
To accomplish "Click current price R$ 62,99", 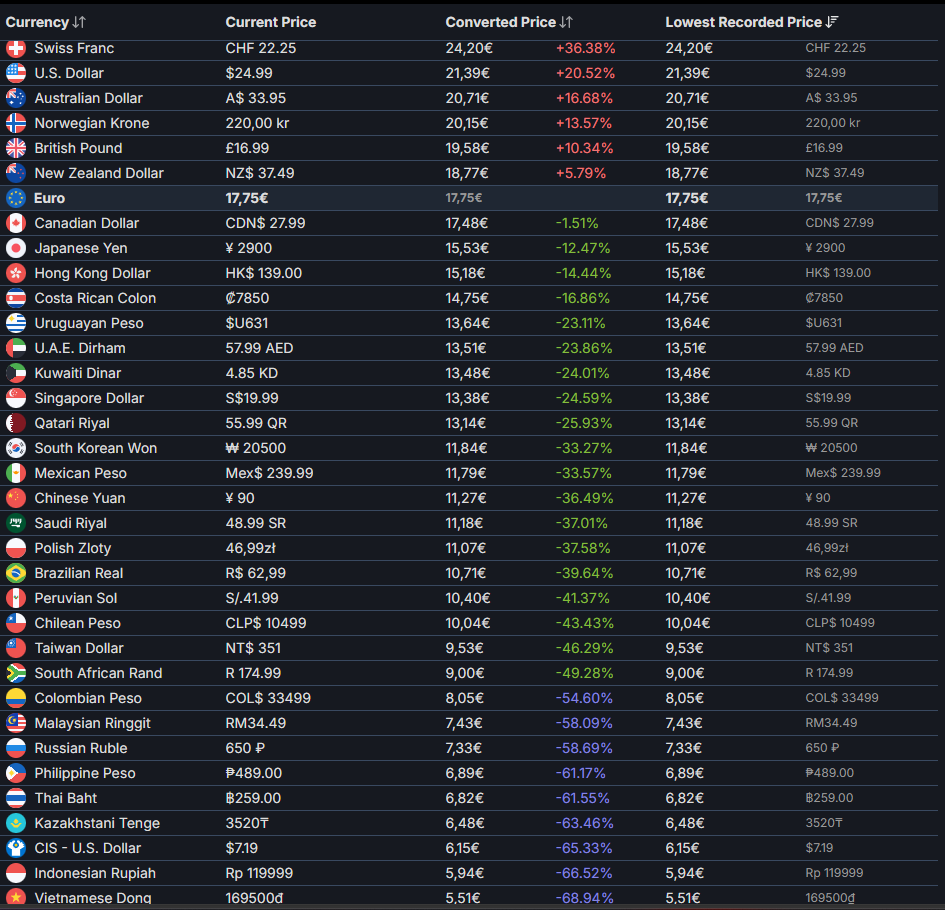I will (256, 573).
